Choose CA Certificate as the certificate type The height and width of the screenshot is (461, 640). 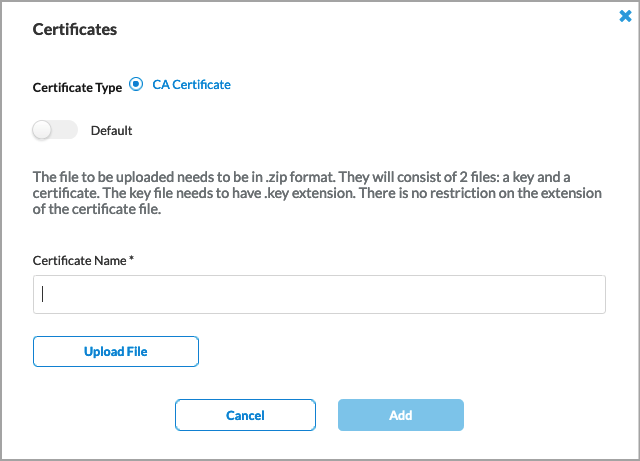click(x=136, y=85)
